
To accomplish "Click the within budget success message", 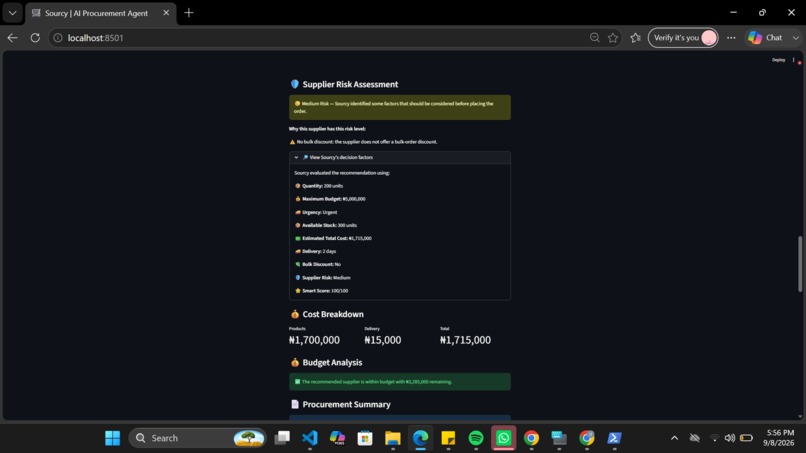I will coord(399,382).
